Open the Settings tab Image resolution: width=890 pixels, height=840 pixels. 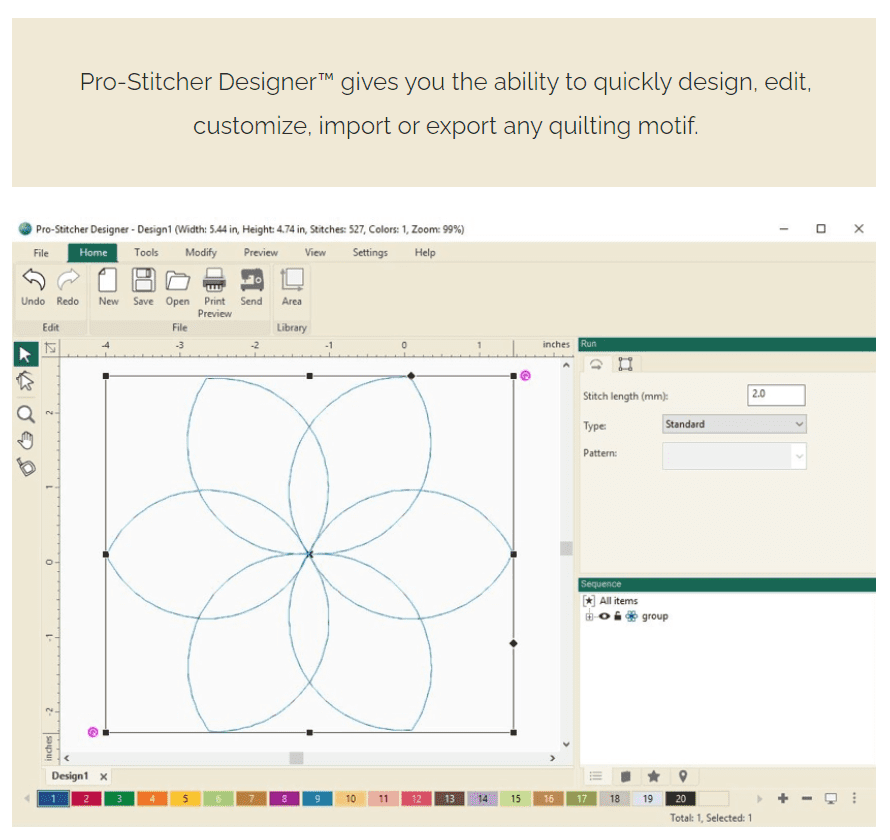370,253
